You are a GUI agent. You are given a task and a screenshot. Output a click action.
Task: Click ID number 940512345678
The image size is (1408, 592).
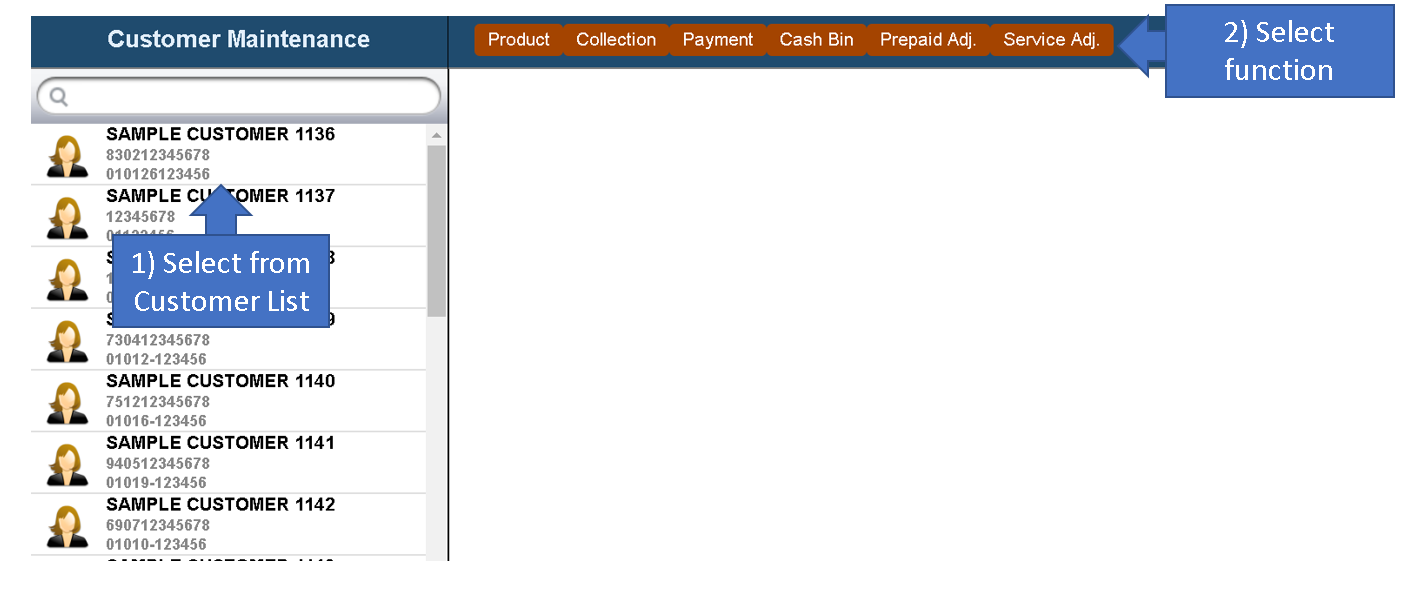158,464
